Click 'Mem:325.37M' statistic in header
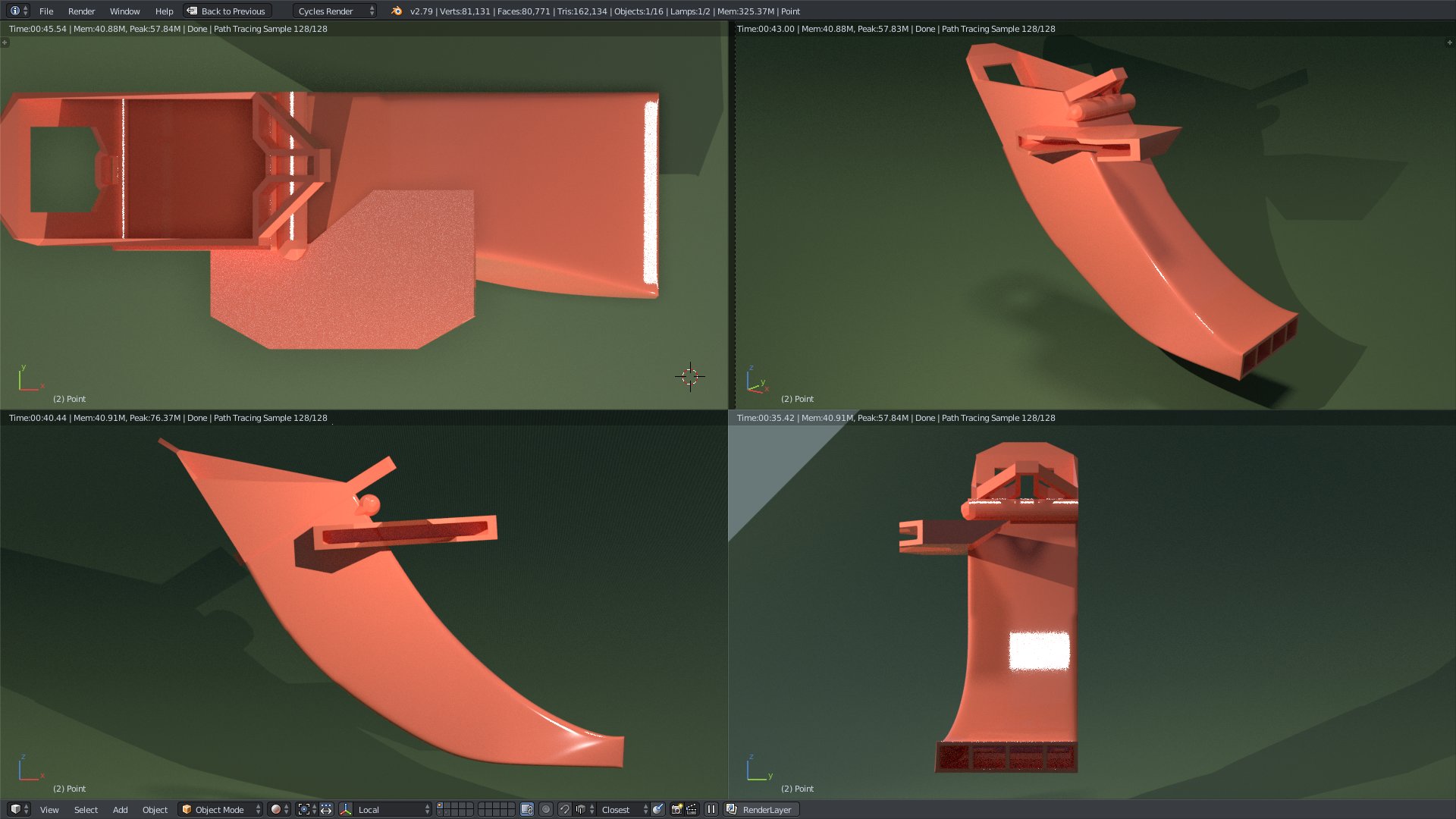 click(745, 11)
